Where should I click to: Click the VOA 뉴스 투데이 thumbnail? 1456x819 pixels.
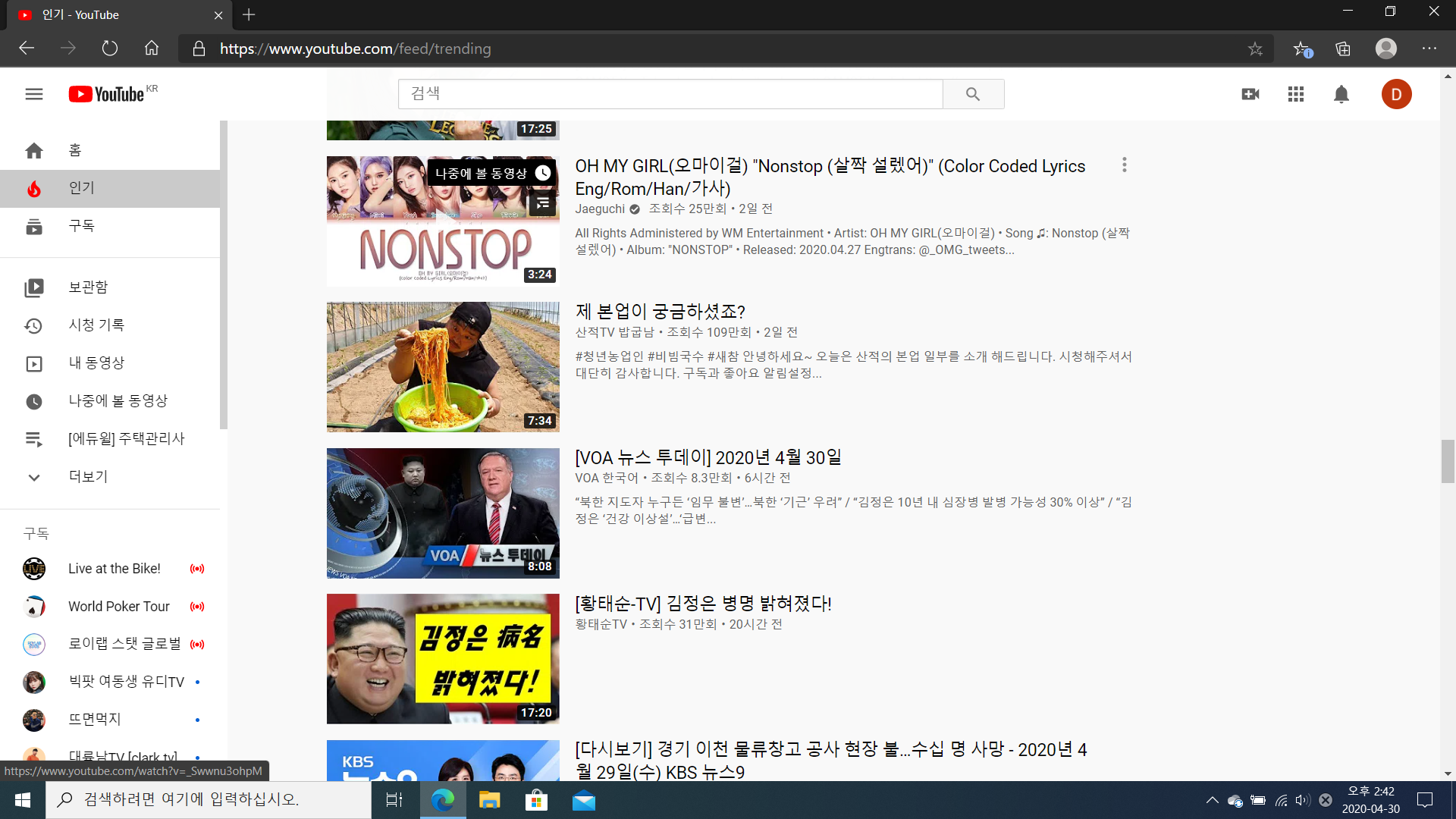443,513
